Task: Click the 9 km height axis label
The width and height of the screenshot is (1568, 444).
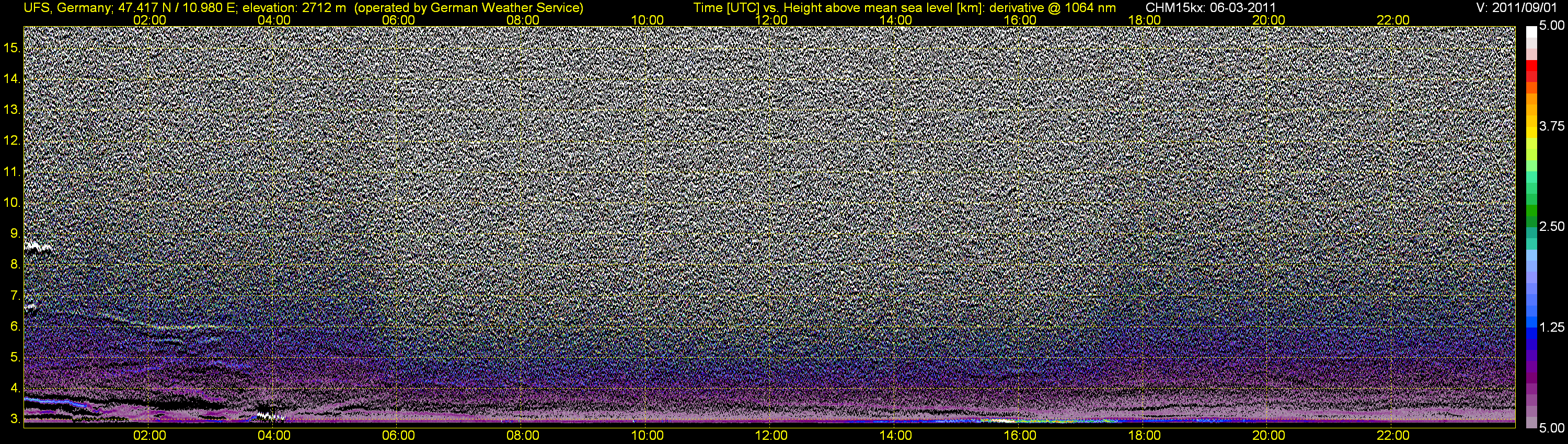Action: [15, 233]
